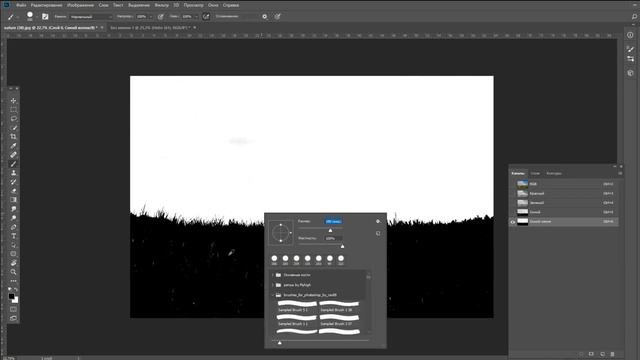Toggle Quick Mask mode
640x360 pixels.
(13, 309)
